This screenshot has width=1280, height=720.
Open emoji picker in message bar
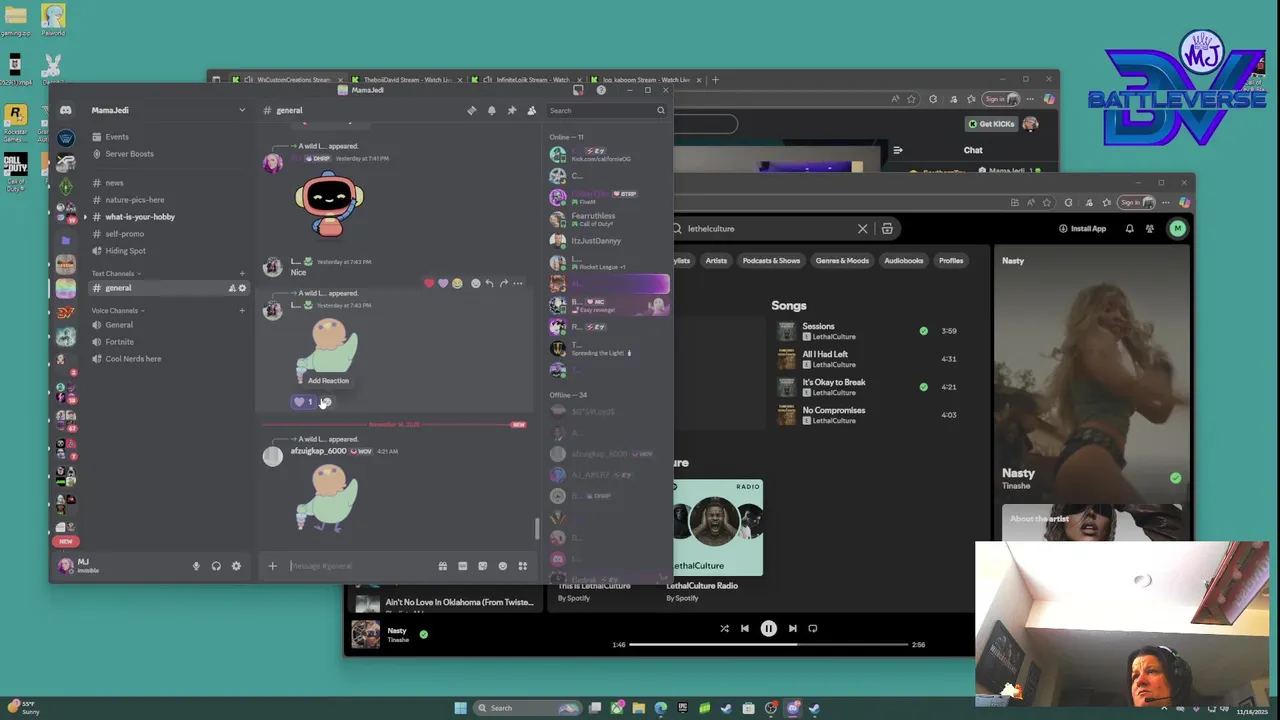[503, 566]
